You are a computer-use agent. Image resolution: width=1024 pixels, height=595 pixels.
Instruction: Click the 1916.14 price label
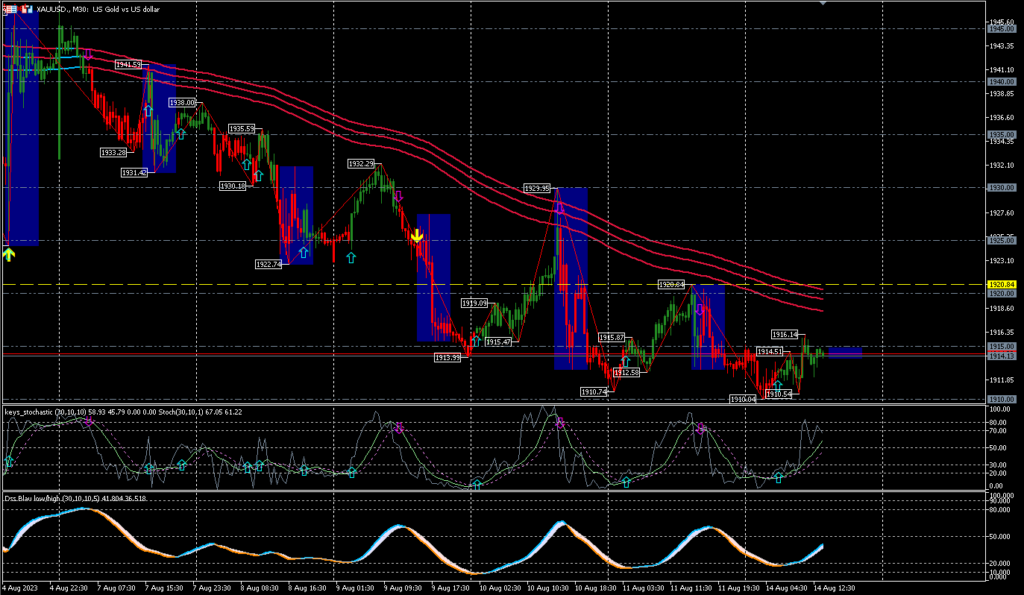(785, 334)
